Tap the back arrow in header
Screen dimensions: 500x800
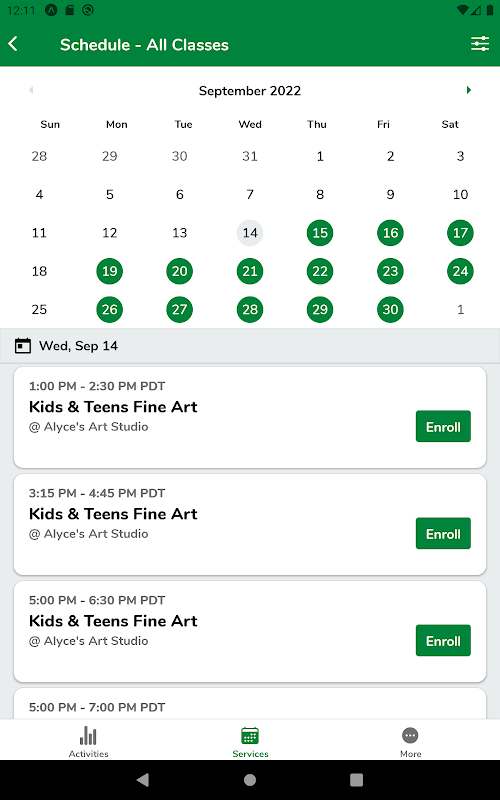[x=13, y=44]
